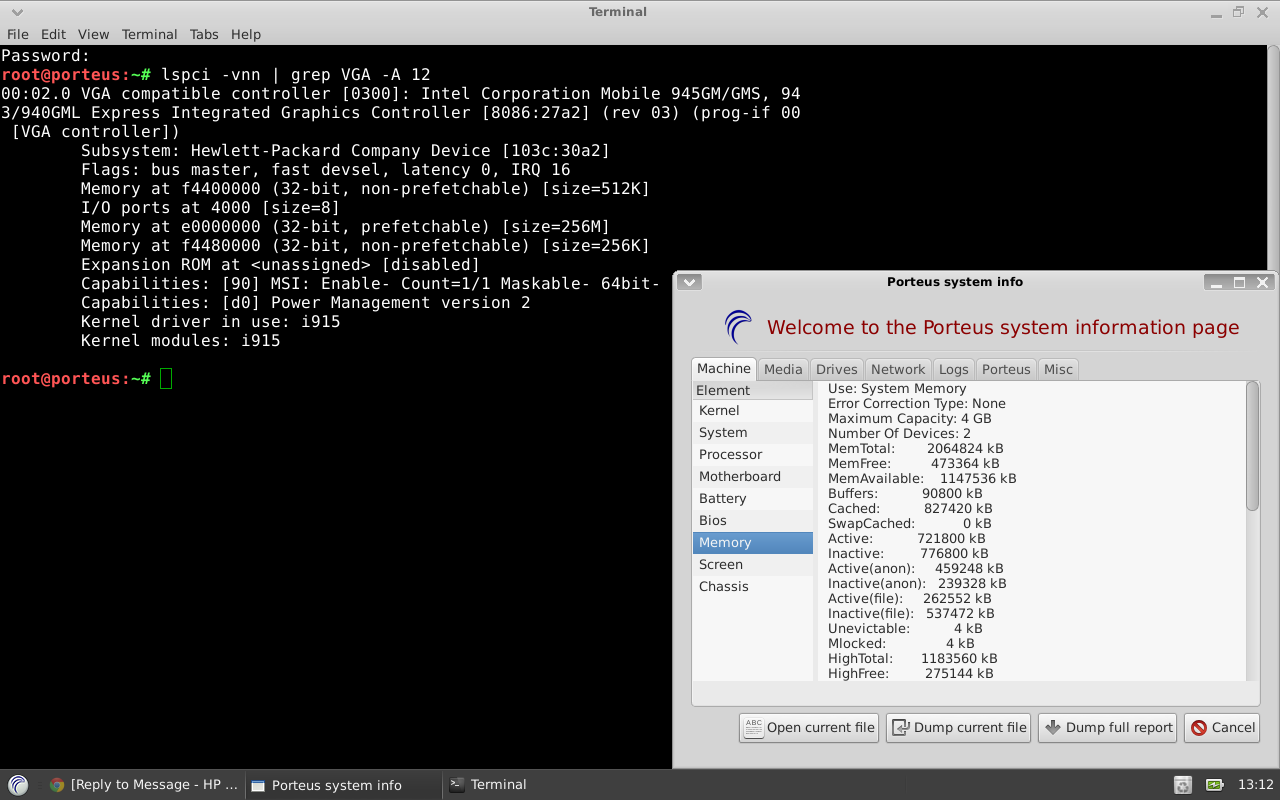Click the battery status icon in system tray
Image resolution: width=1280 pixels, height=800 pixels.
1213,785
